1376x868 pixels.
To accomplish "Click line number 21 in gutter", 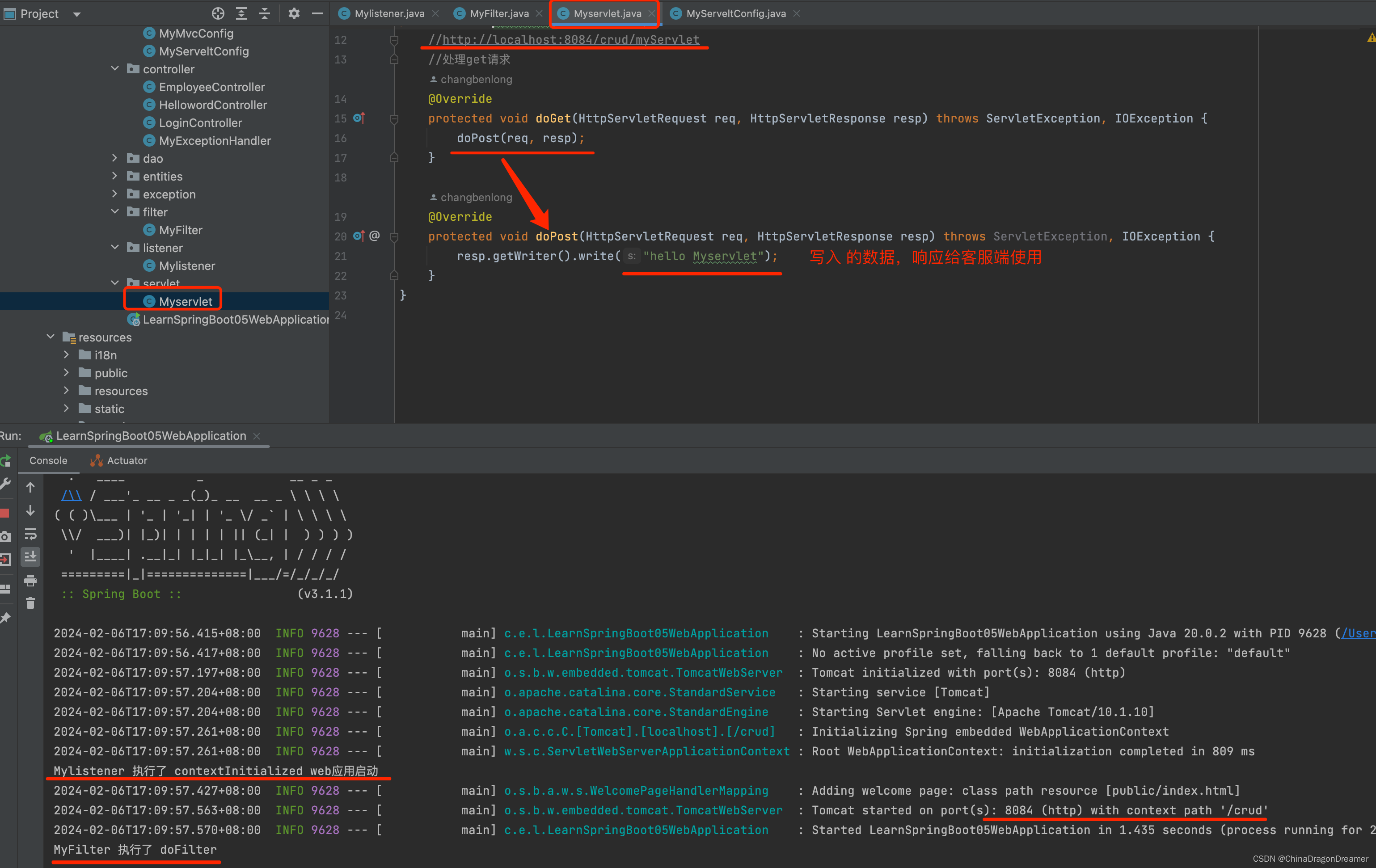I will 341,256.
